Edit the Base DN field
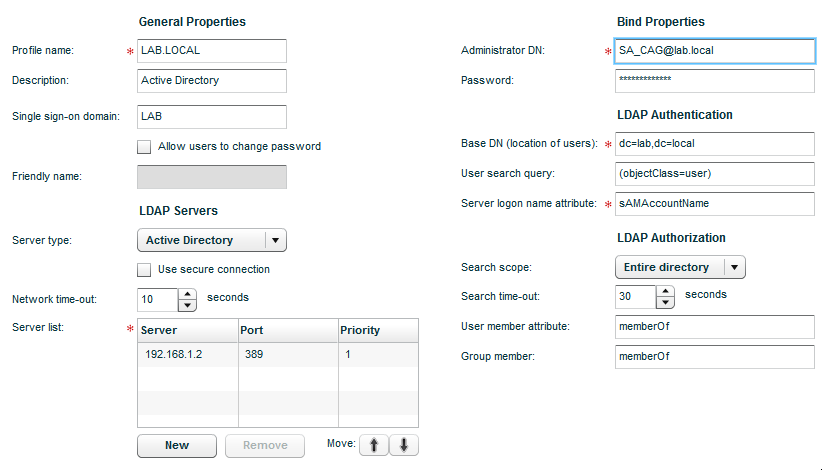The height and width of the screenshot is (470, 822). 715,144
